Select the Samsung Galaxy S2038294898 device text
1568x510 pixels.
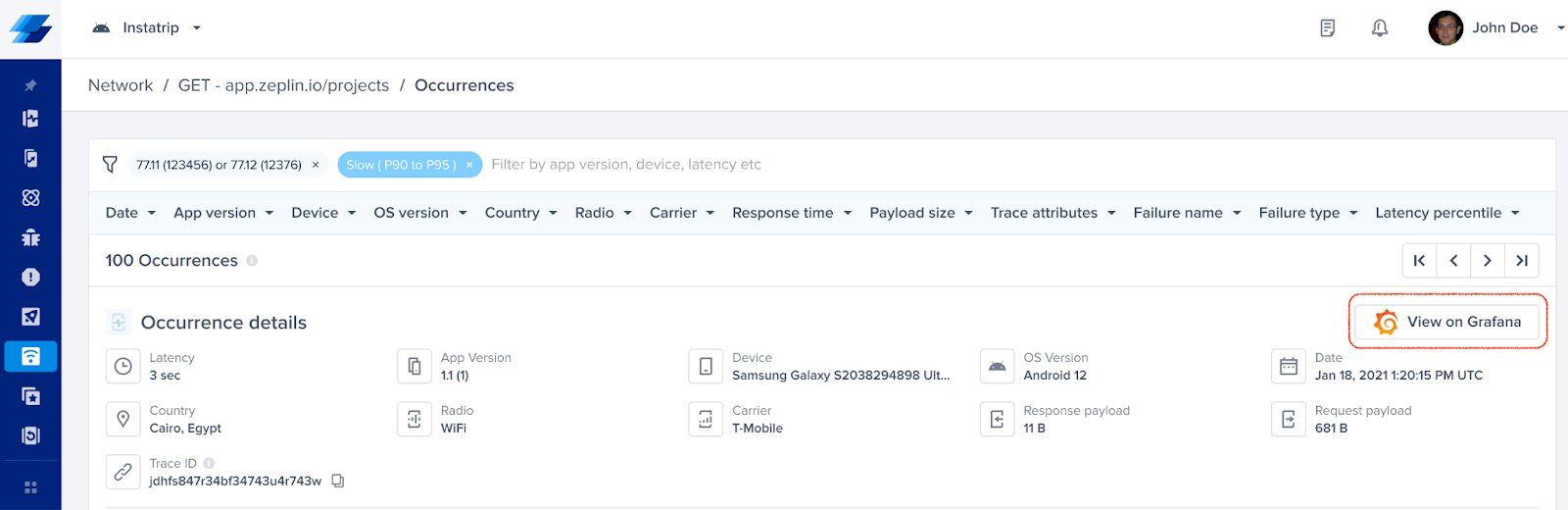pyautogui.click(x=841, y=376)
